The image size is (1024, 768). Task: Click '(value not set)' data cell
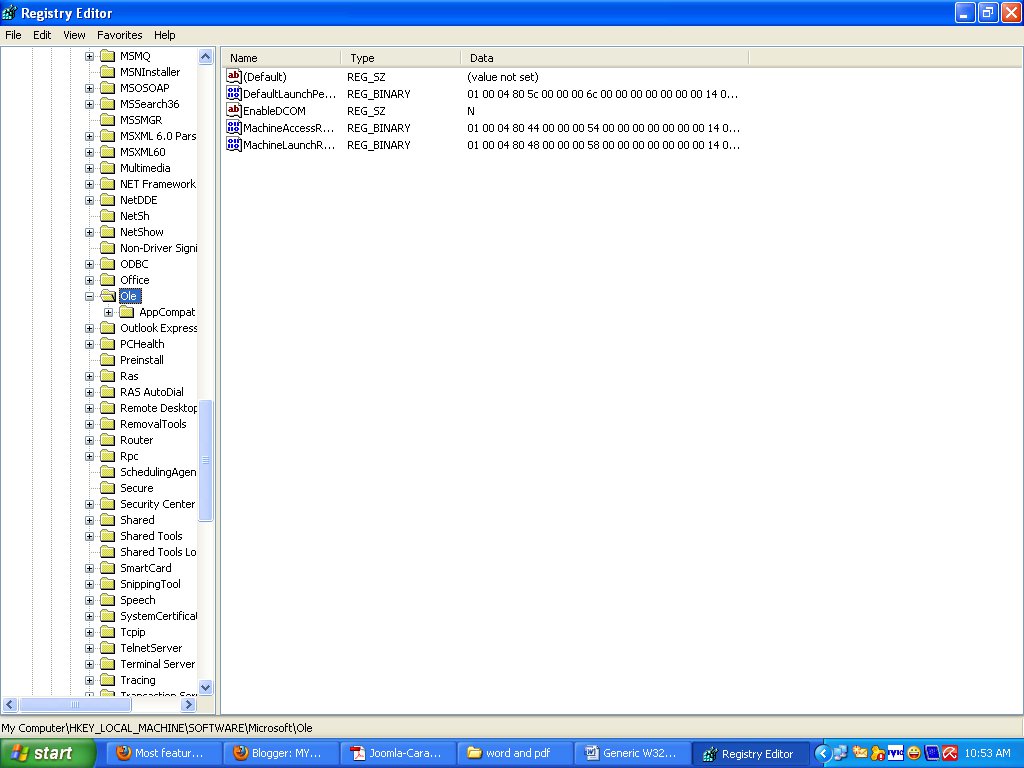click(x=503, y=77)
